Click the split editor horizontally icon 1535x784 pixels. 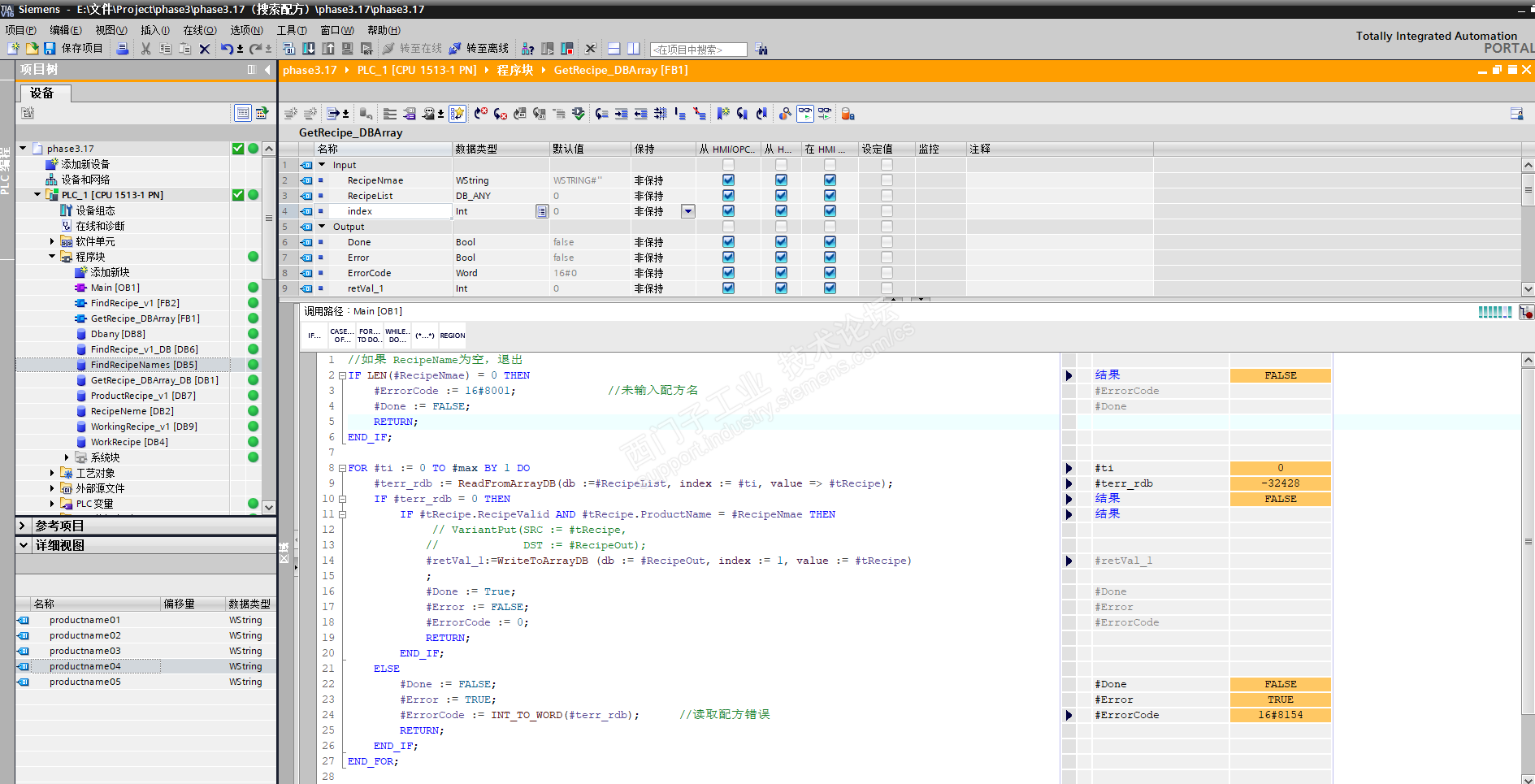coord(614,49)
